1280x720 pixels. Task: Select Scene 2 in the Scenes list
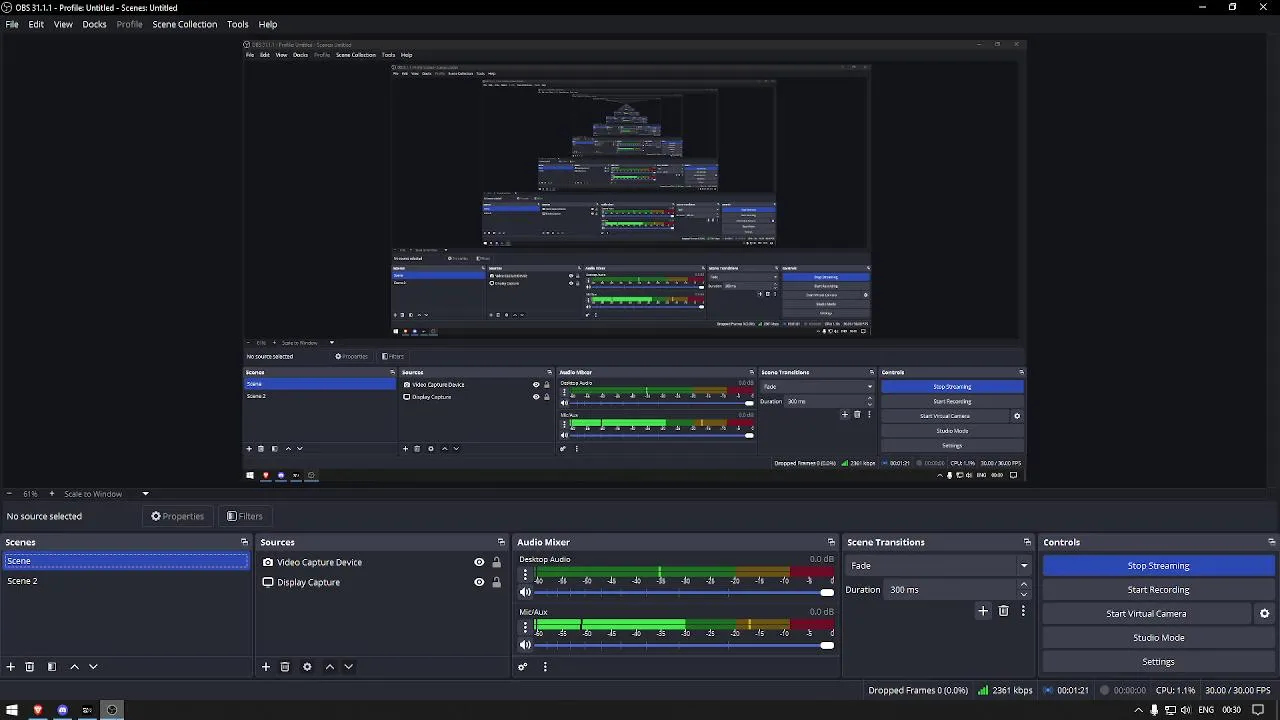pos(126,581)
